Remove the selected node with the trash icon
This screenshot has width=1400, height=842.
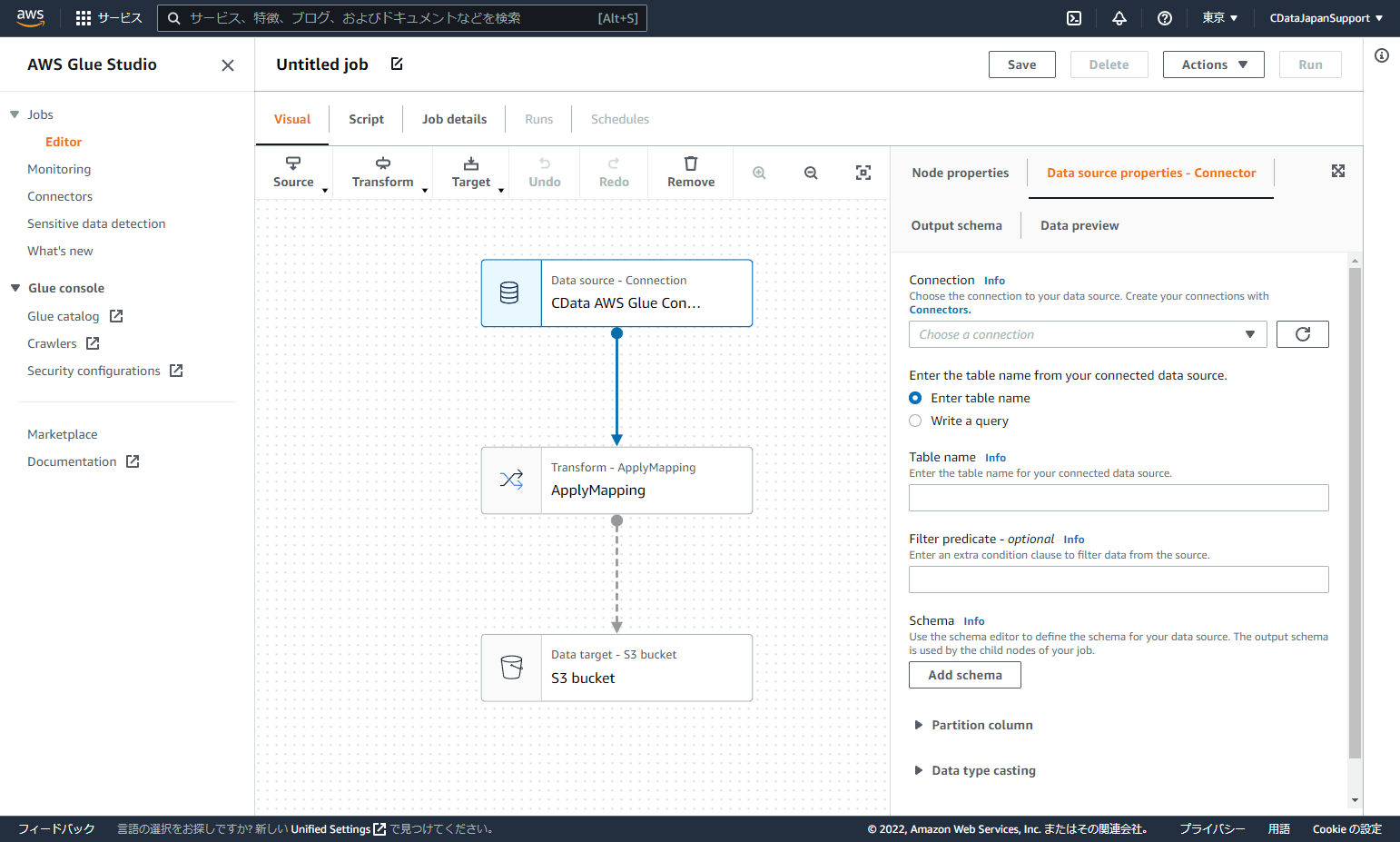point(690,173)
